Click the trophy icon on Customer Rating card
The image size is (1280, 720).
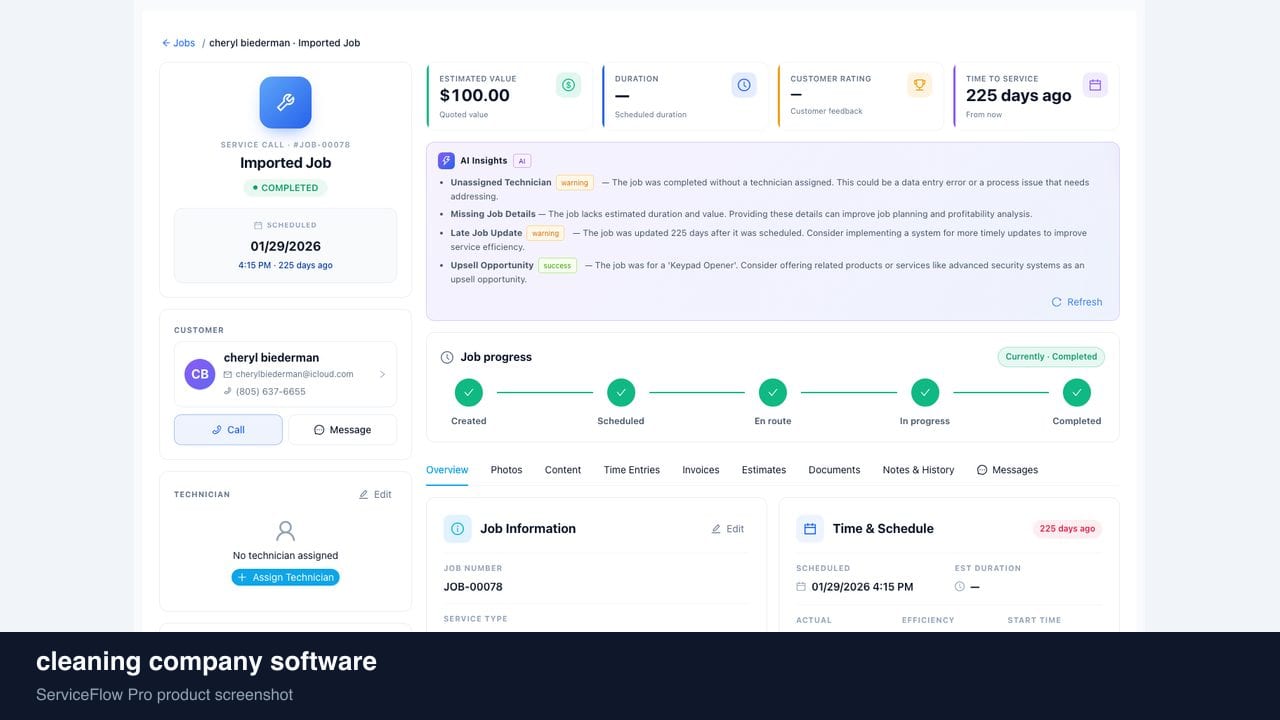tap(919, 85)
